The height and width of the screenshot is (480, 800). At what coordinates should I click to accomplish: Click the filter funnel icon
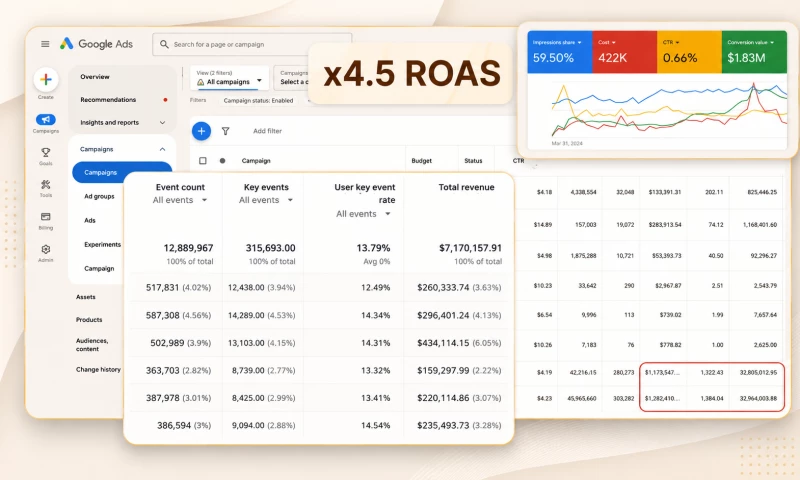pos(226,131)
